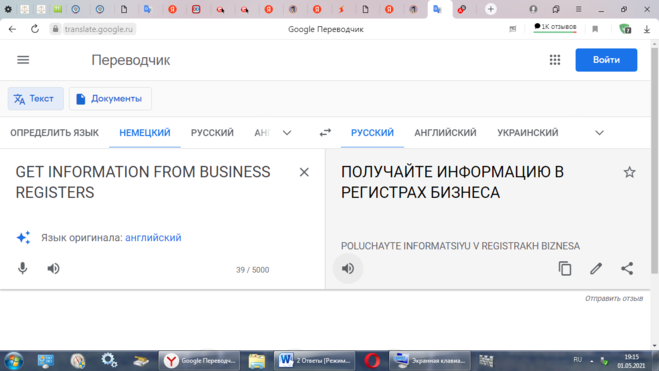
Task: Start voice input with the microphone icon
Action: click(23, 268)
